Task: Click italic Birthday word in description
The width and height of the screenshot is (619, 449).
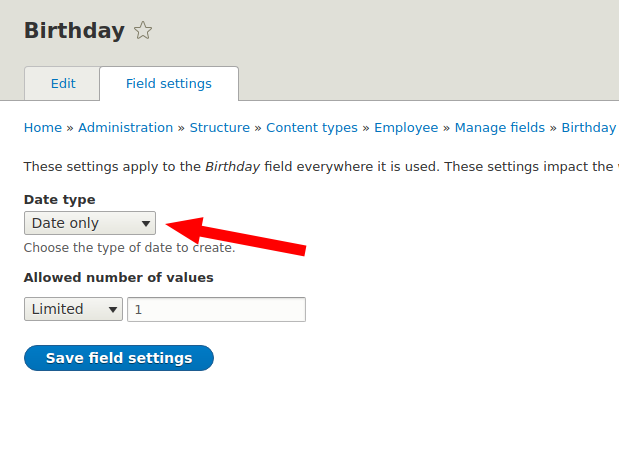Action: click(233, 167)
